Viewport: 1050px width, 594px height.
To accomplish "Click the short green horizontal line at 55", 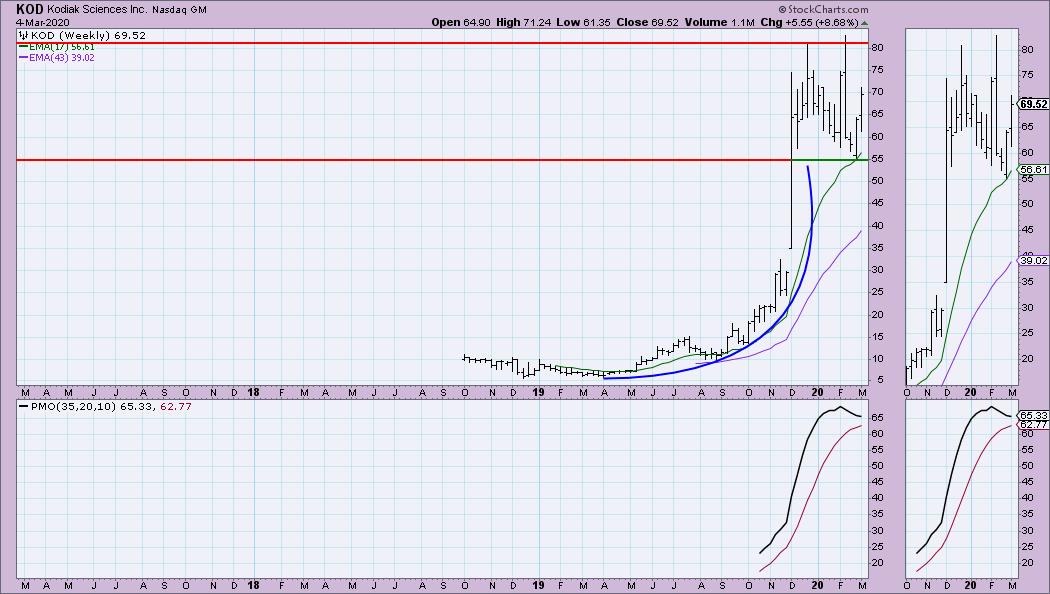I will [x=830, y=160].
